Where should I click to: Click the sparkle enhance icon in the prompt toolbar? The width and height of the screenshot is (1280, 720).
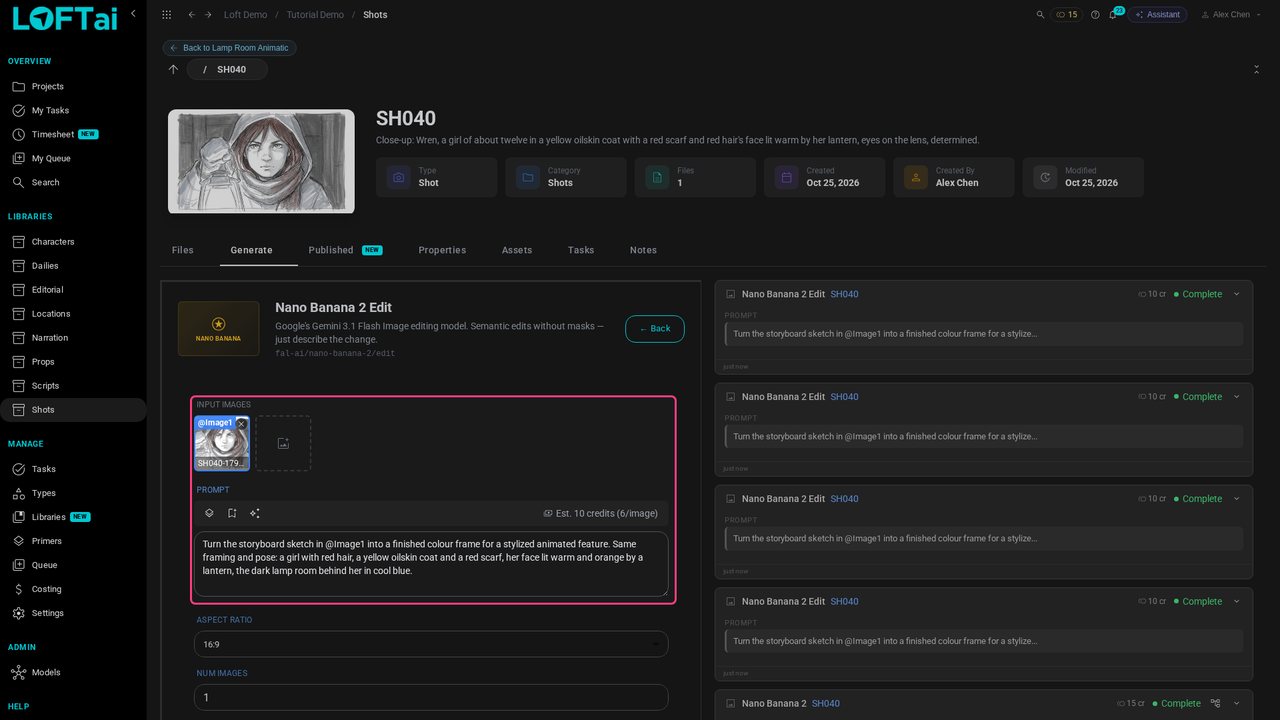(x=255, y=513)
